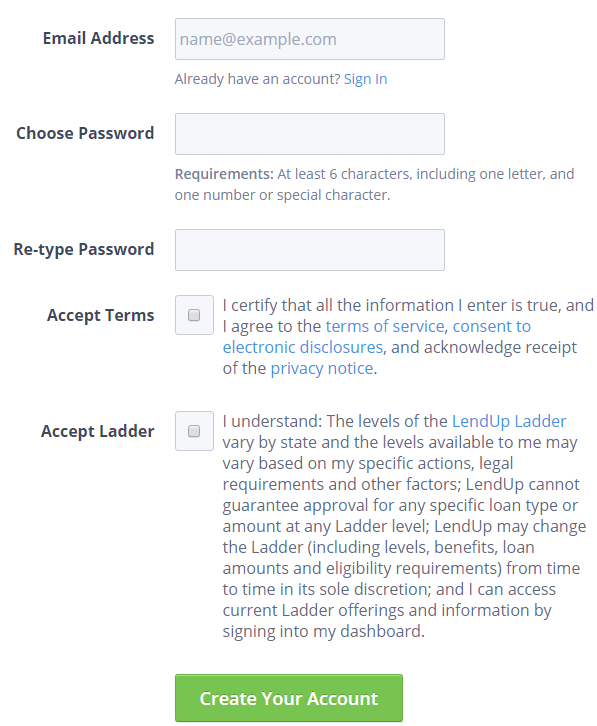Open the Sign In link
Image resolution: width=597 pixels, height=726 pixels.
point(365,79)
